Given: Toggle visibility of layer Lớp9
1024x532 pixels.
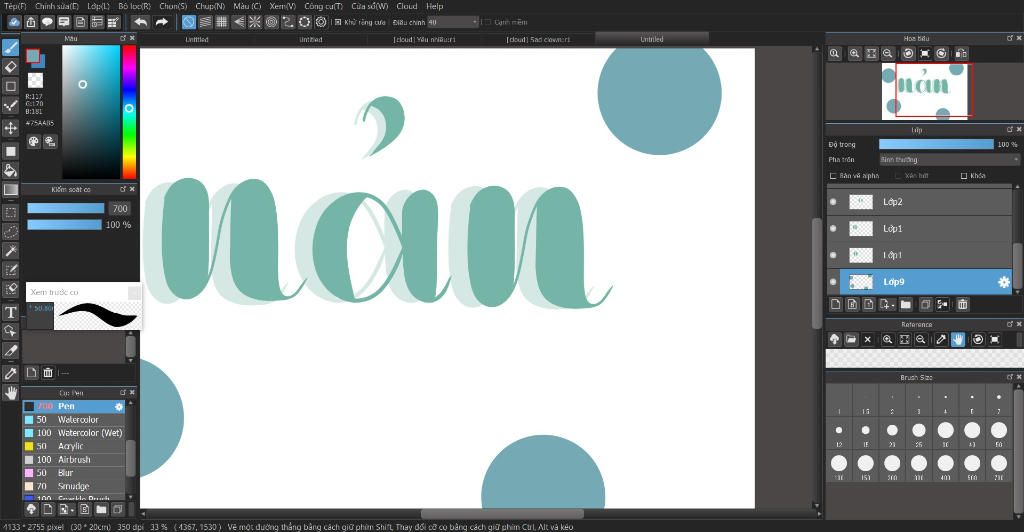Looking at the screenshot, I should pos(833,282).
